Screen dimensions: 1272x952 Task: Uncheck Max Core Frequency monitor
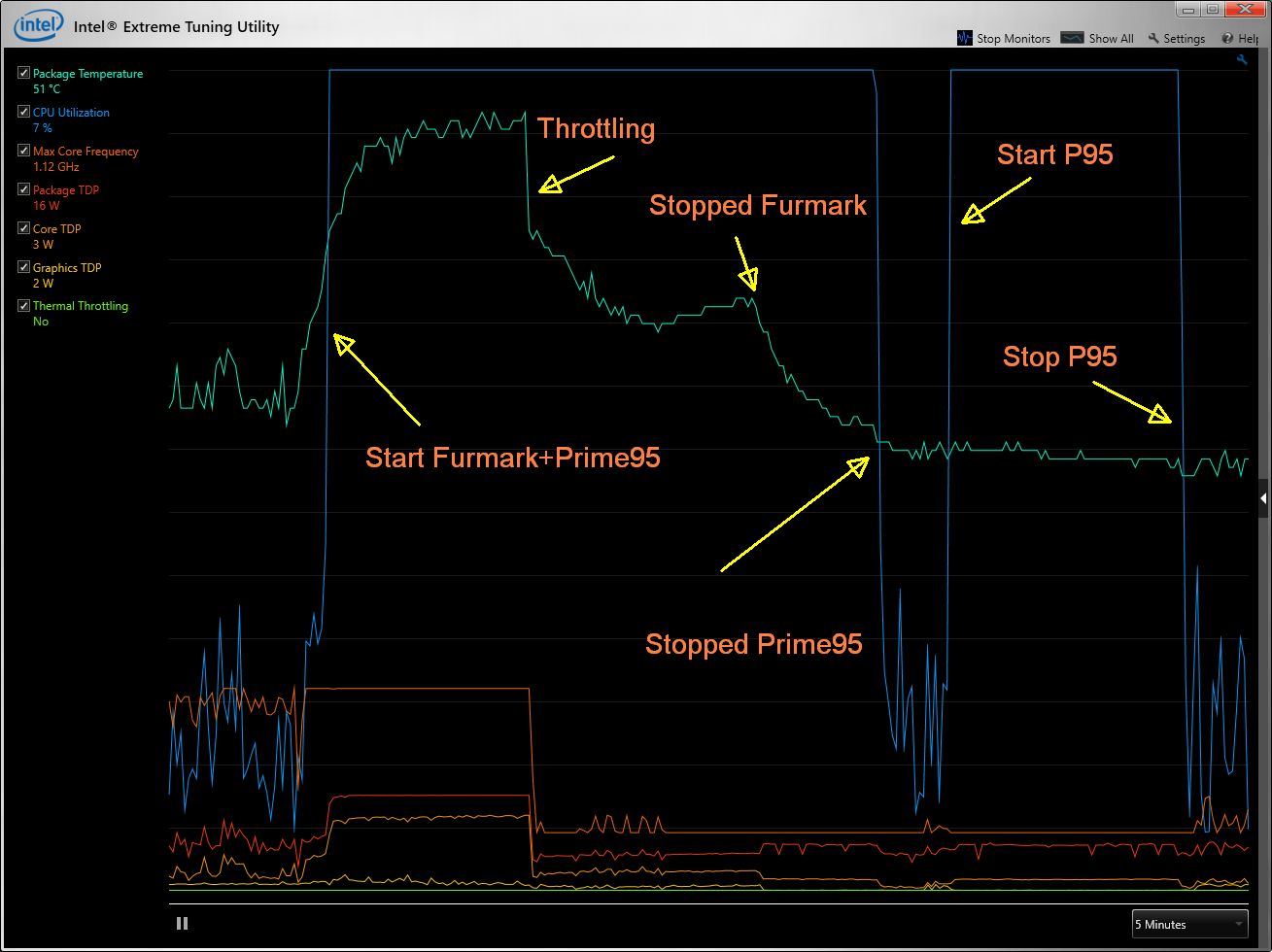[x=24, y=151]
